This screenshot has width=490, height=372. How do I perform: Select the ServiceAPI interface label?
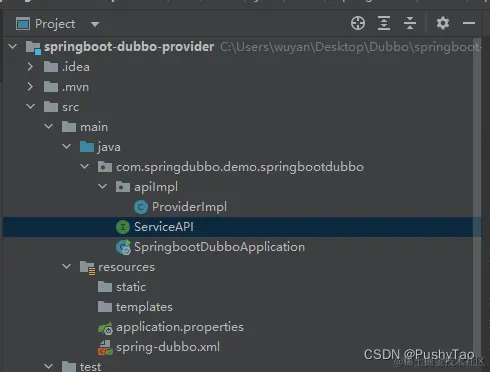[164, 227]
